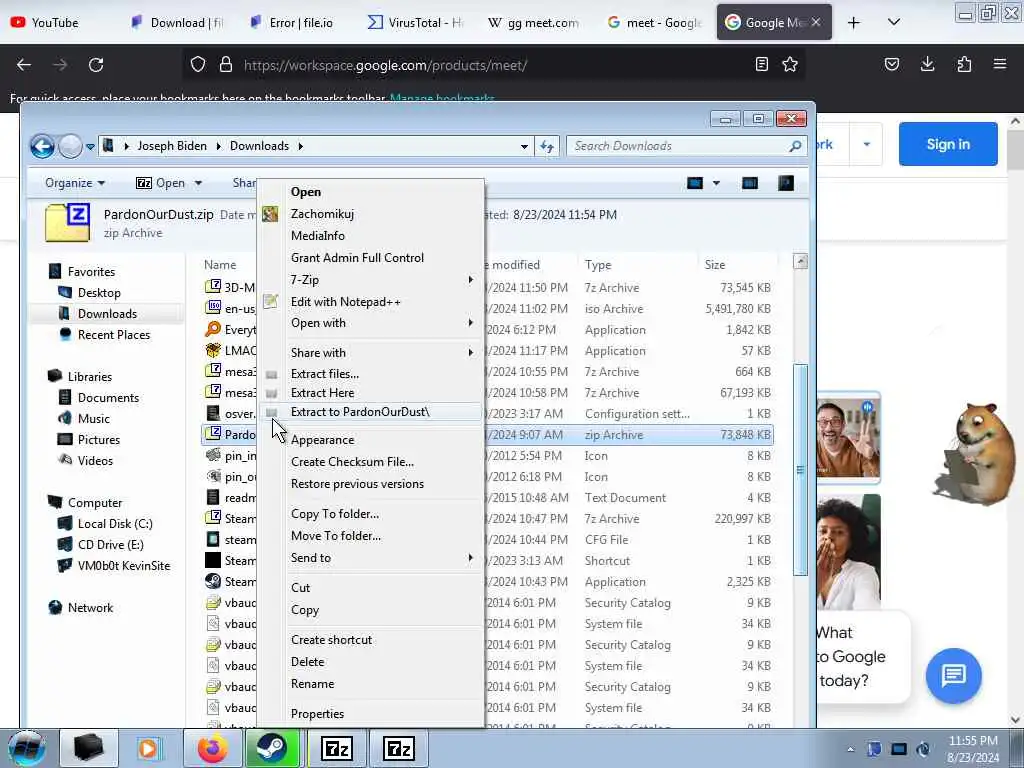The width and height of the screenshot is (1024, 768).
Task: Select Extract files... menu entry
Action: tap(371, 374)
